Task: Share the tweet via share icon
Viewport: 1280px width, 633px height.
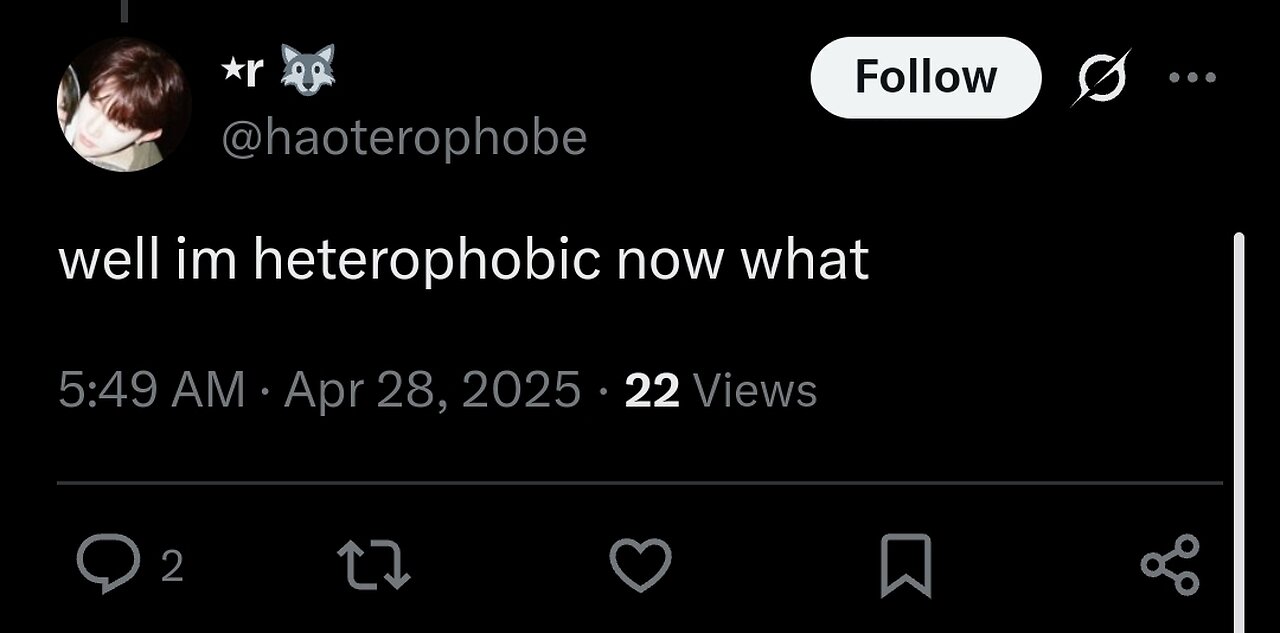Action: (1169, 565)
